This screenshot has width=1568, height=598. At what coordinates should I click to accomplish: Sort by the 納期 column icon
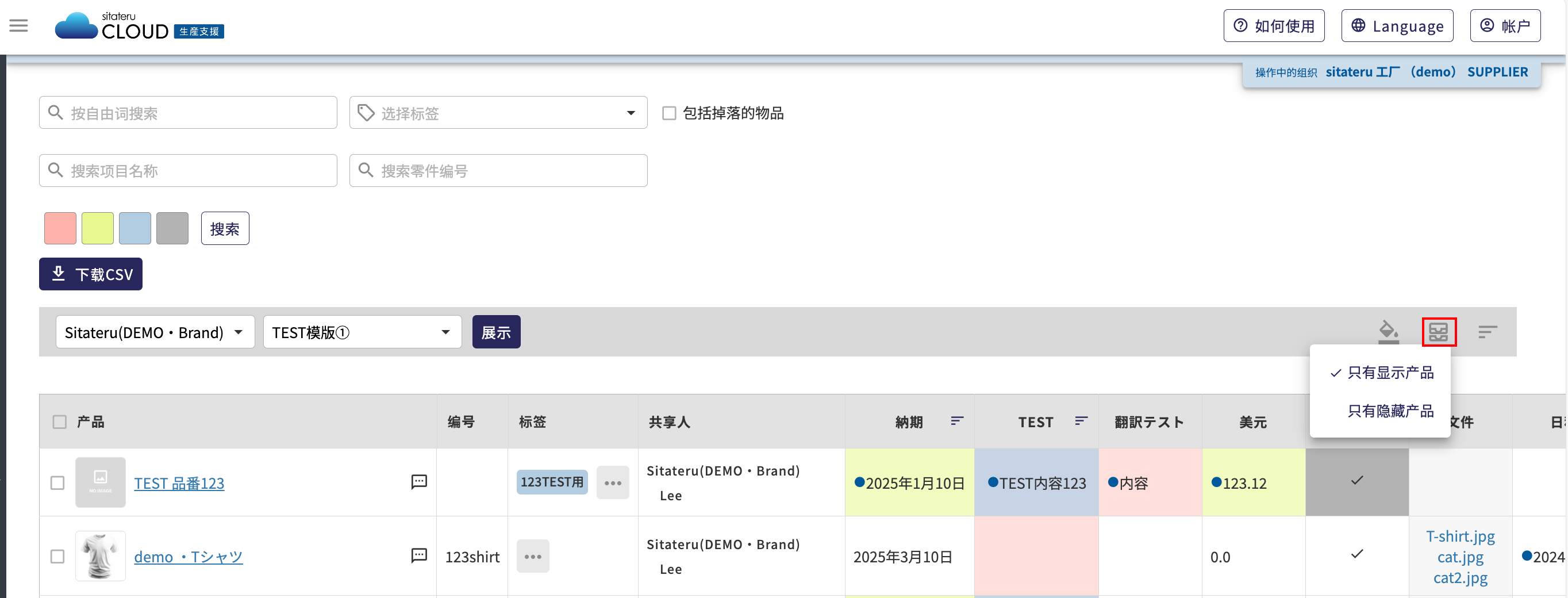point(957,421)
